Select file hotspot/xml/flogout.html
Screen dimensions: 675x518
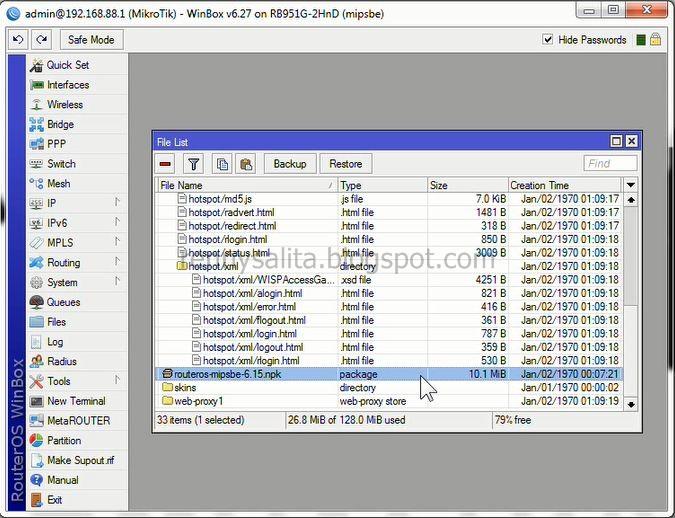pyautogui.click(x=389, y=320)
